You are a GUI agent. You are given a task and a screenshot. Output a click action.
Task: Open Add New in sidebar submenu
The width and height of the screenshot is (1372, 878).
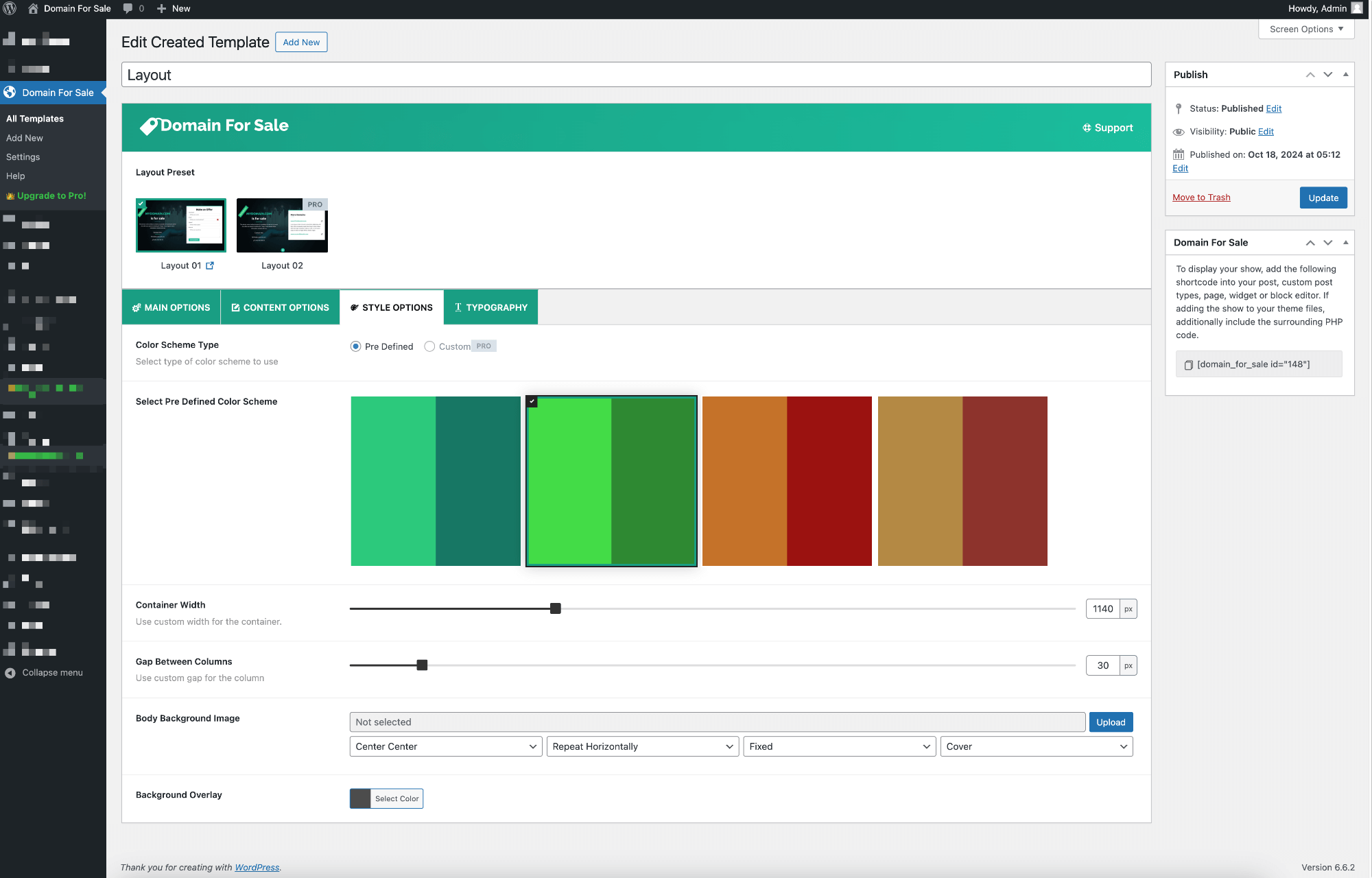click(x=25, y=138)
